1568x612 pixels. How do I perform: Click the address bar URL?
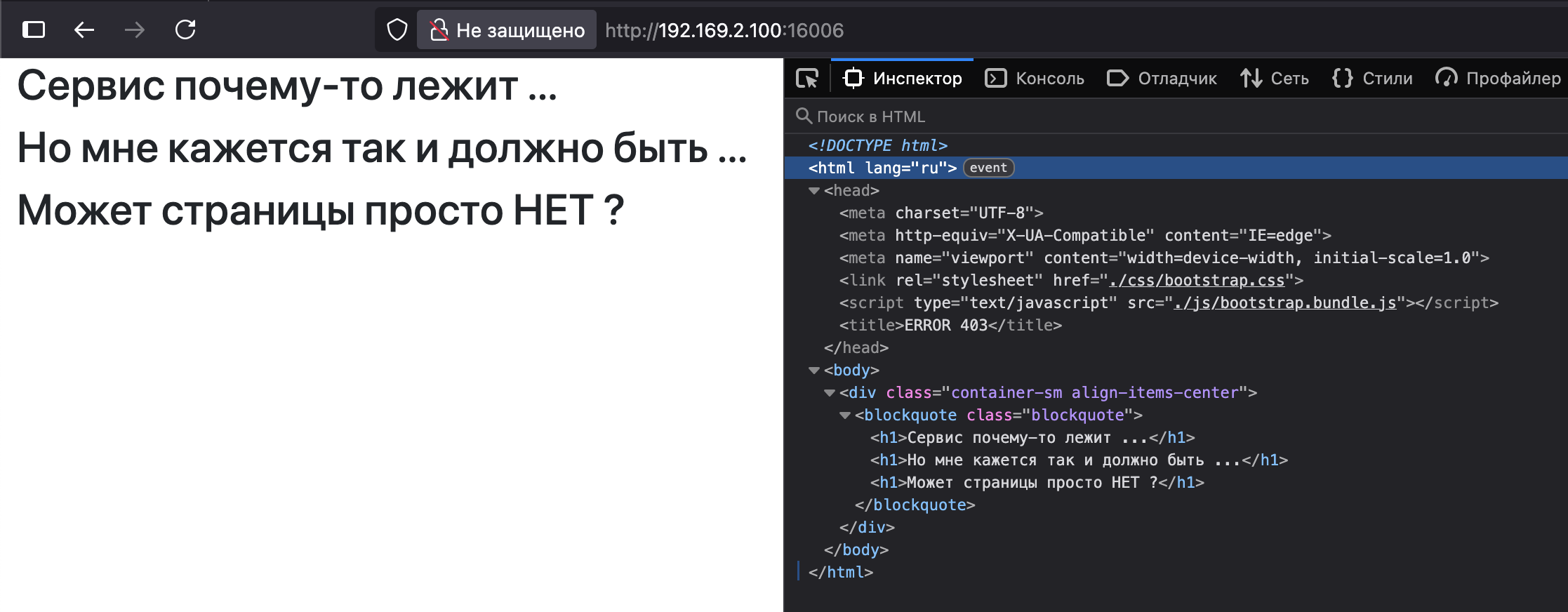click(724, 30)
